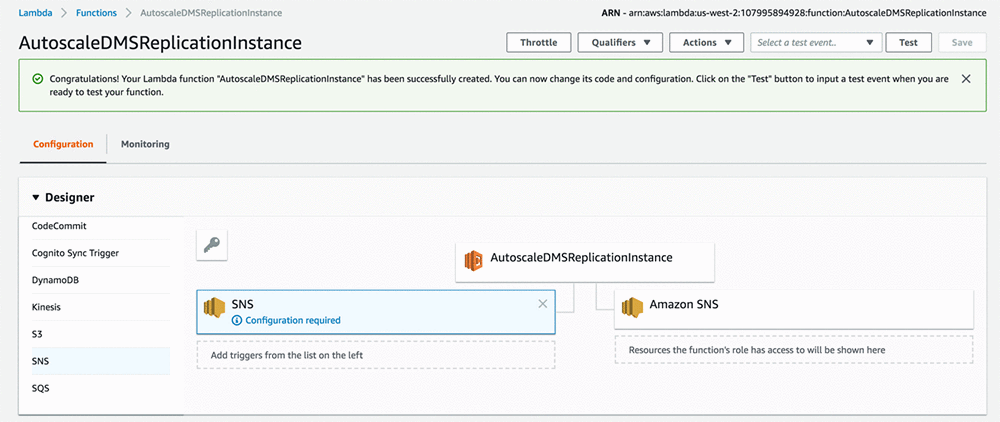The height and width of the screenshot is (422, 1000).
Task: Click the Amazon SNS resource icon
Action: (632, 308)
